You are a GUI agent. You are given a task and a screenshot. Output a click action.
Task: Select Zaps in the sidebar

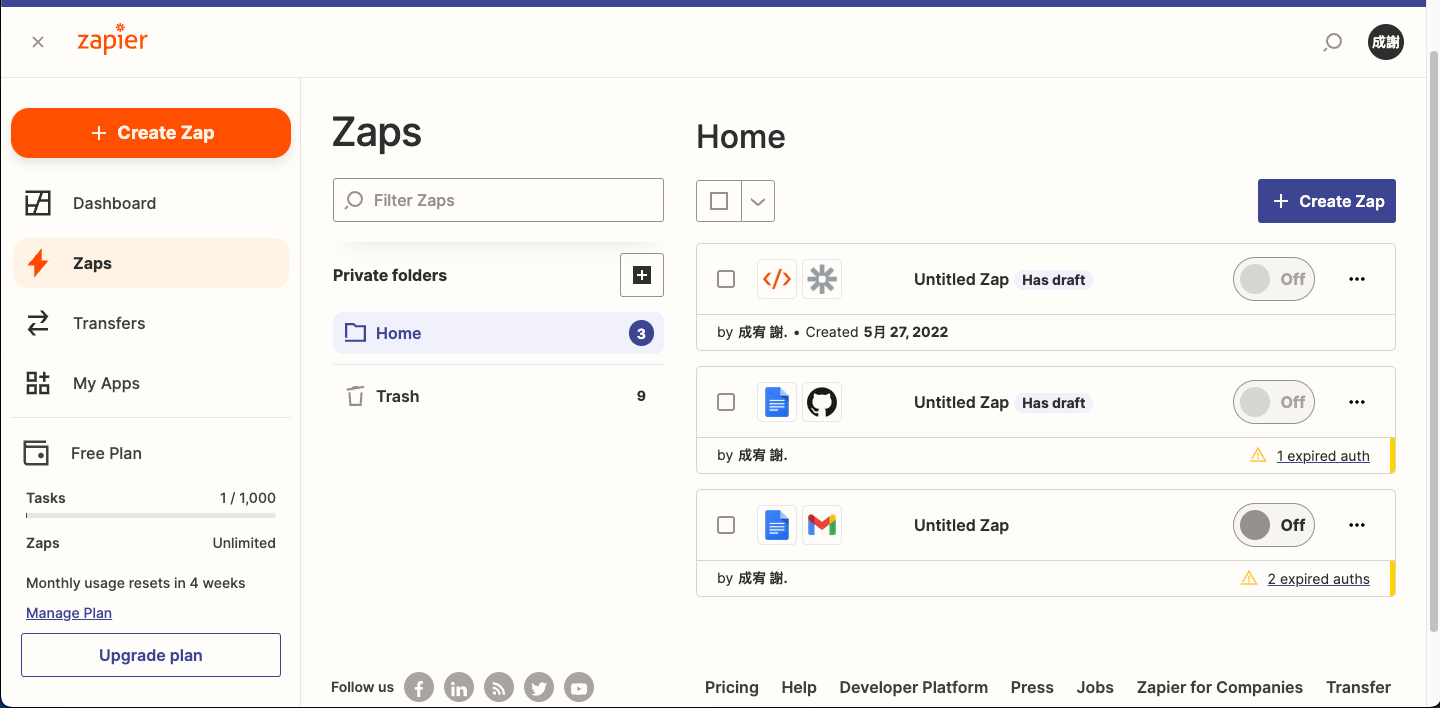pyautogui.click(x=151, y=263)
